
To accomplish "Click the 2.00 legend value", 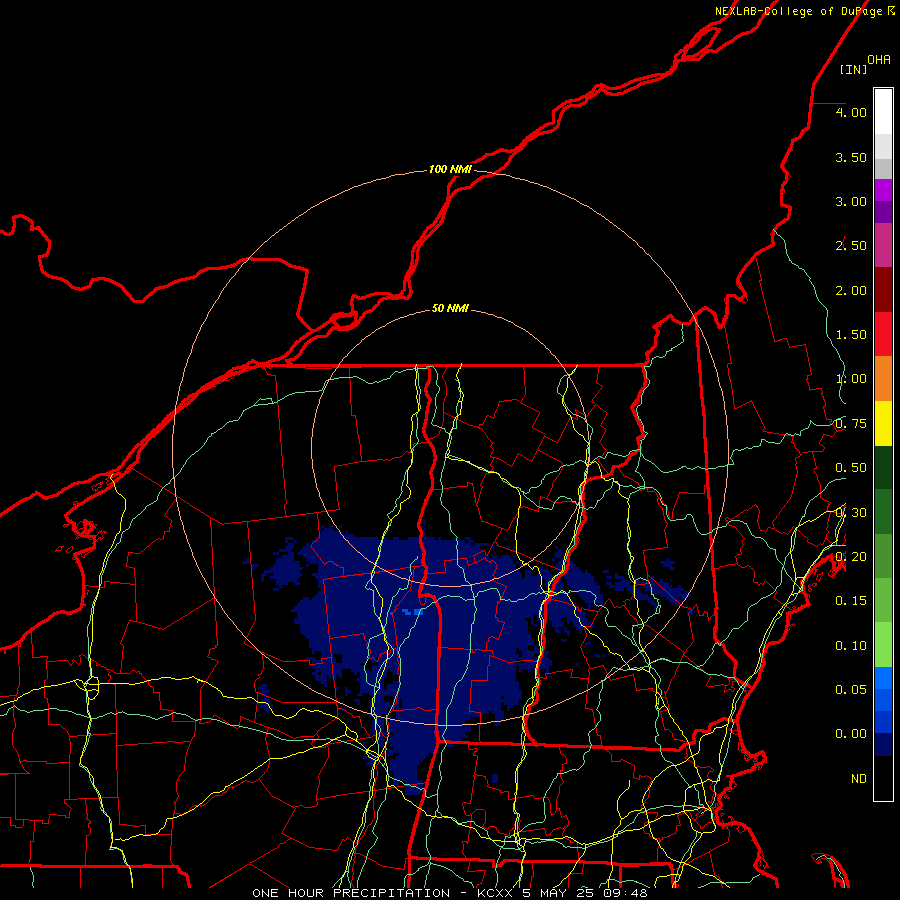I will point(851,290).
